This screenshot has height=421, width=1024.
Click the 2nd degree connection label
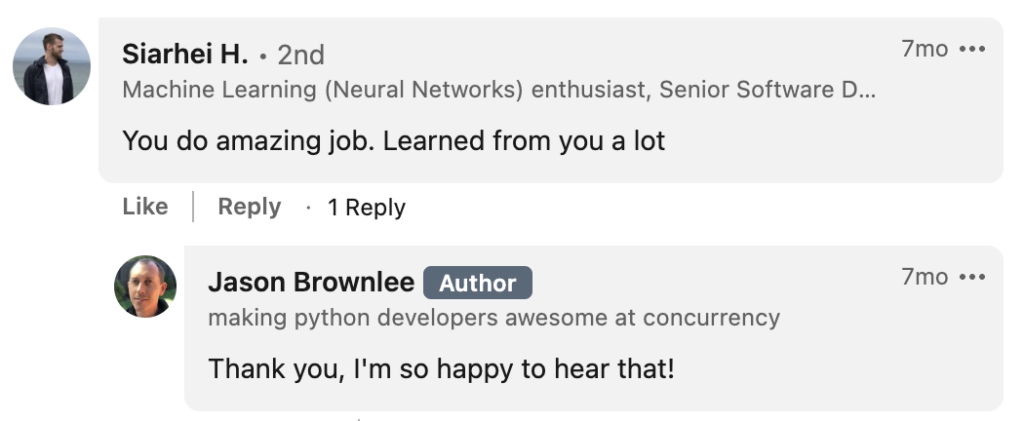pyautogui.click(x=301, y=54)
